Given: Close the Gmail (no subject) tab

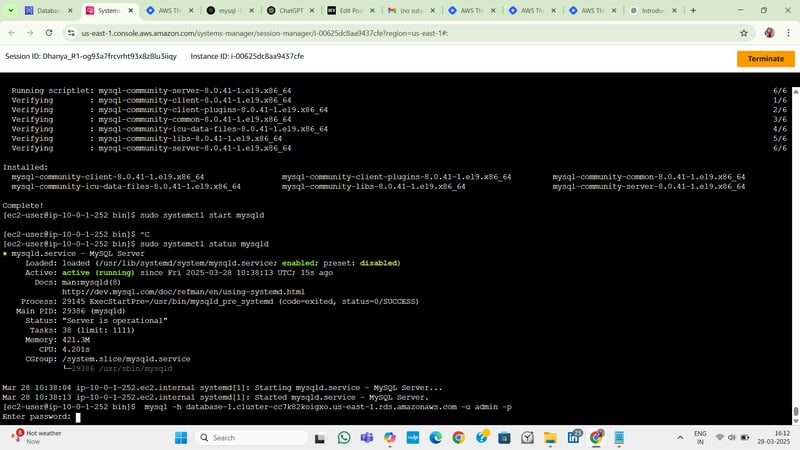Looking at the screenshot, I should coord(433,10).
